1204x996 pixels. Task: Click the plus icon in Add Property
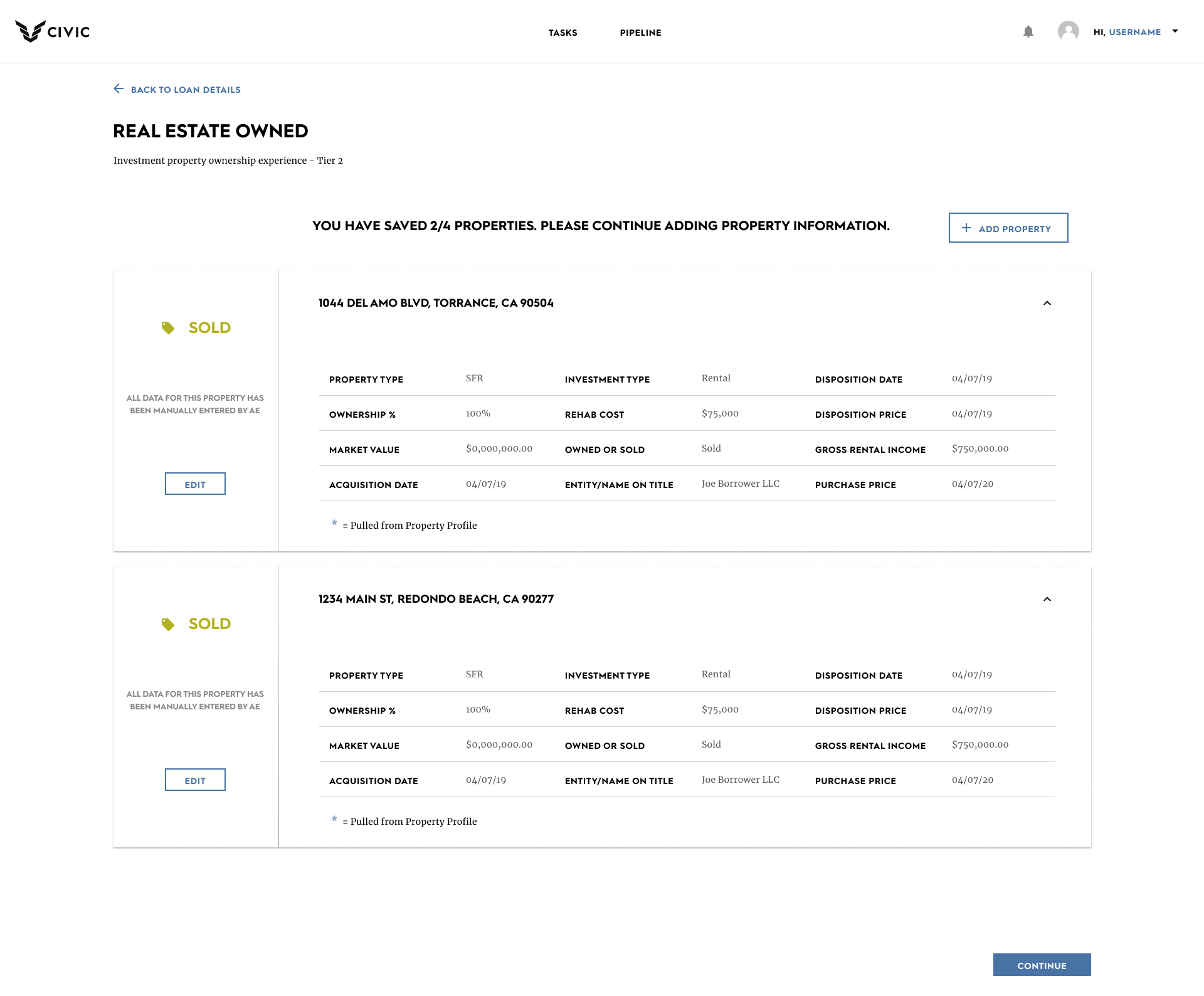coord(966,228)
